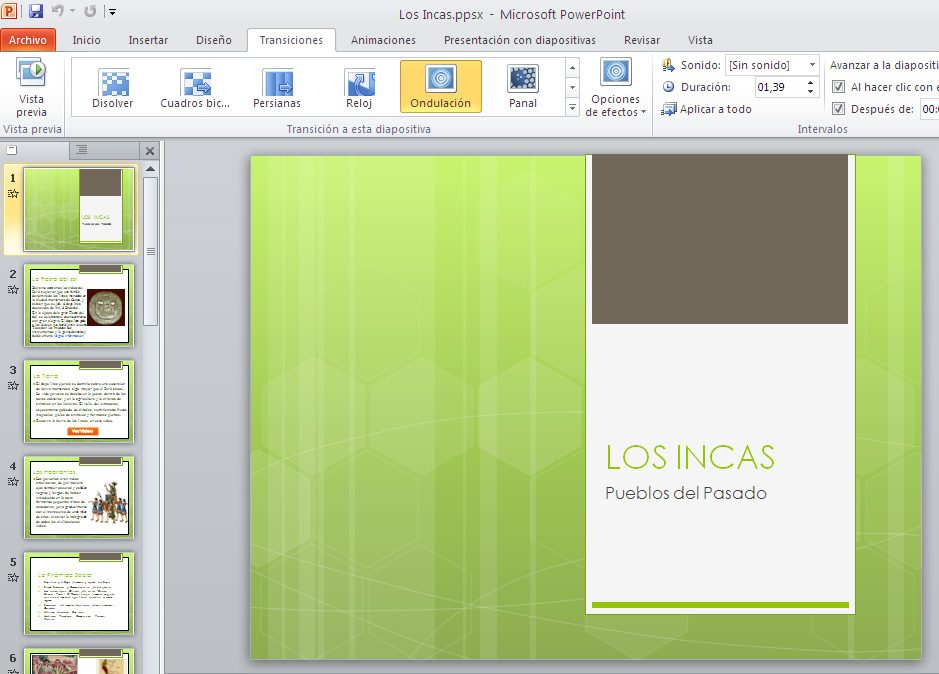Select the Panal transition effect
The image size is (939, 674).
coord(523,87)
